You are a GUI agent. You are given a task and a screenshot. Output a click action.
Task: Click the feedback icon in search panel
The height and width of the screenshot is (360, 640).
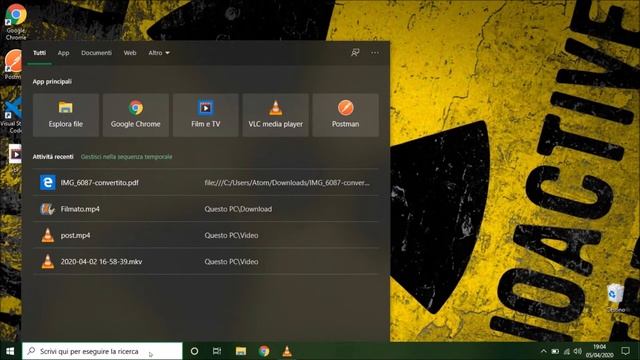pos(355,53)
